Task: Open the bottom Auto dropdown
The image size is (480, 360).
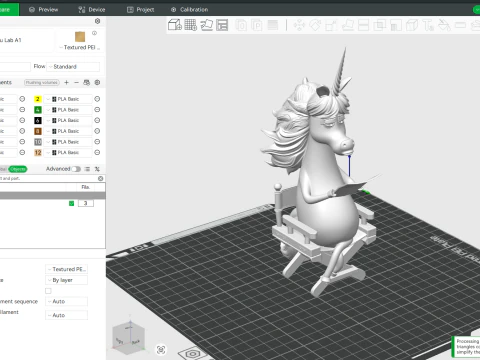Action: point(66,315)
